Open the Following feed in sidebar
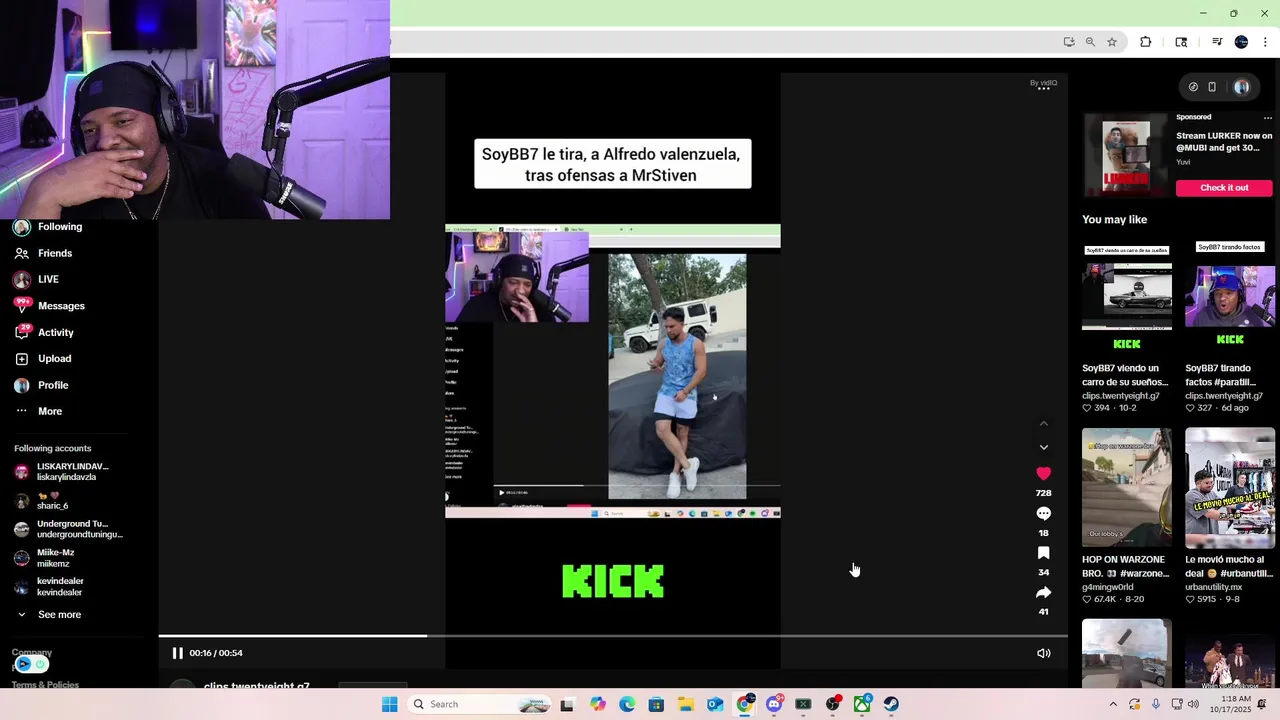Viewport: 1280px width, 720px height. pyautogui.click(x=50, y=227)
